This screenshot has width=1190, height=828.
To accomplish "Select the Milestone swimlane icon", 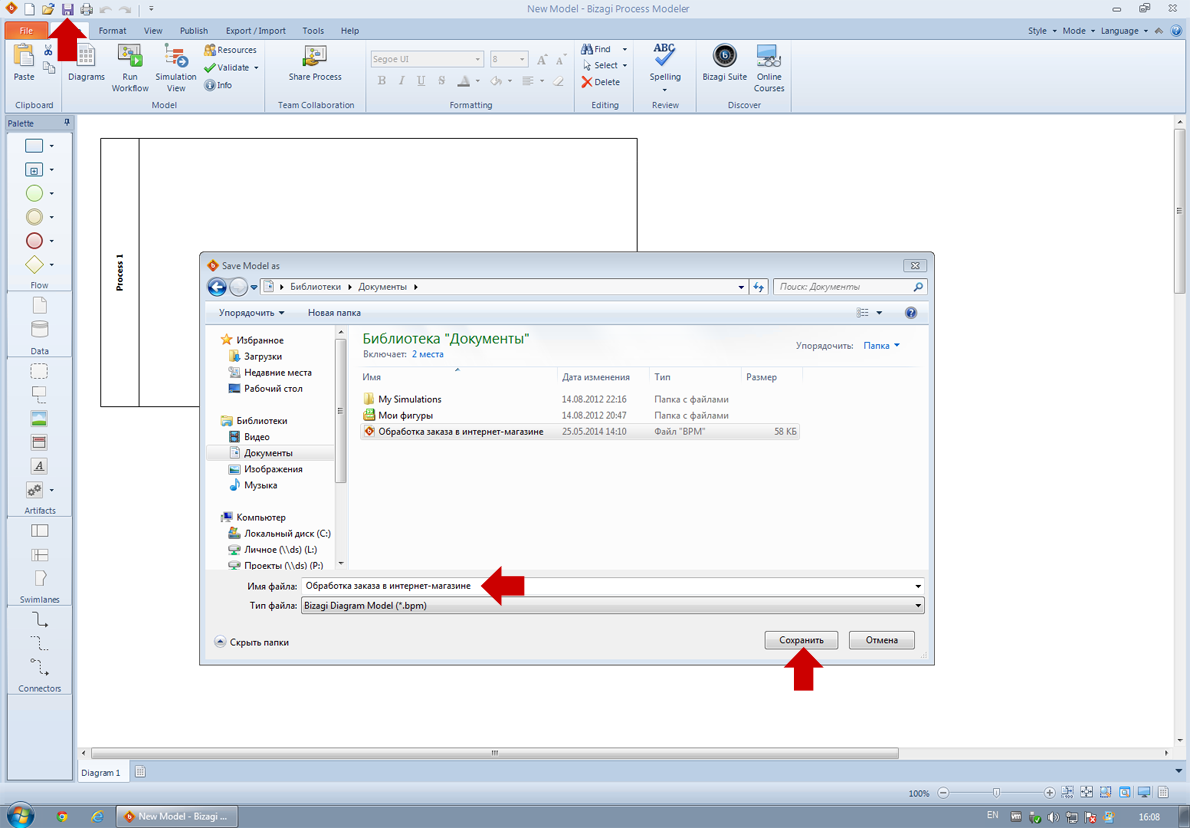I will tap(40, 578).
